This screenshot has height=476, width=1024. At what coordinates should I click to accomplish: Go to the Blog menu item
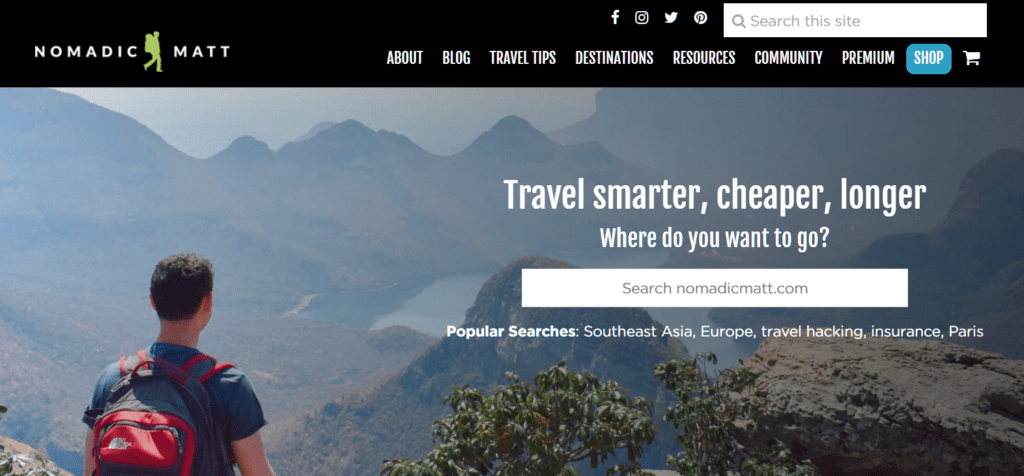(456, 58)
